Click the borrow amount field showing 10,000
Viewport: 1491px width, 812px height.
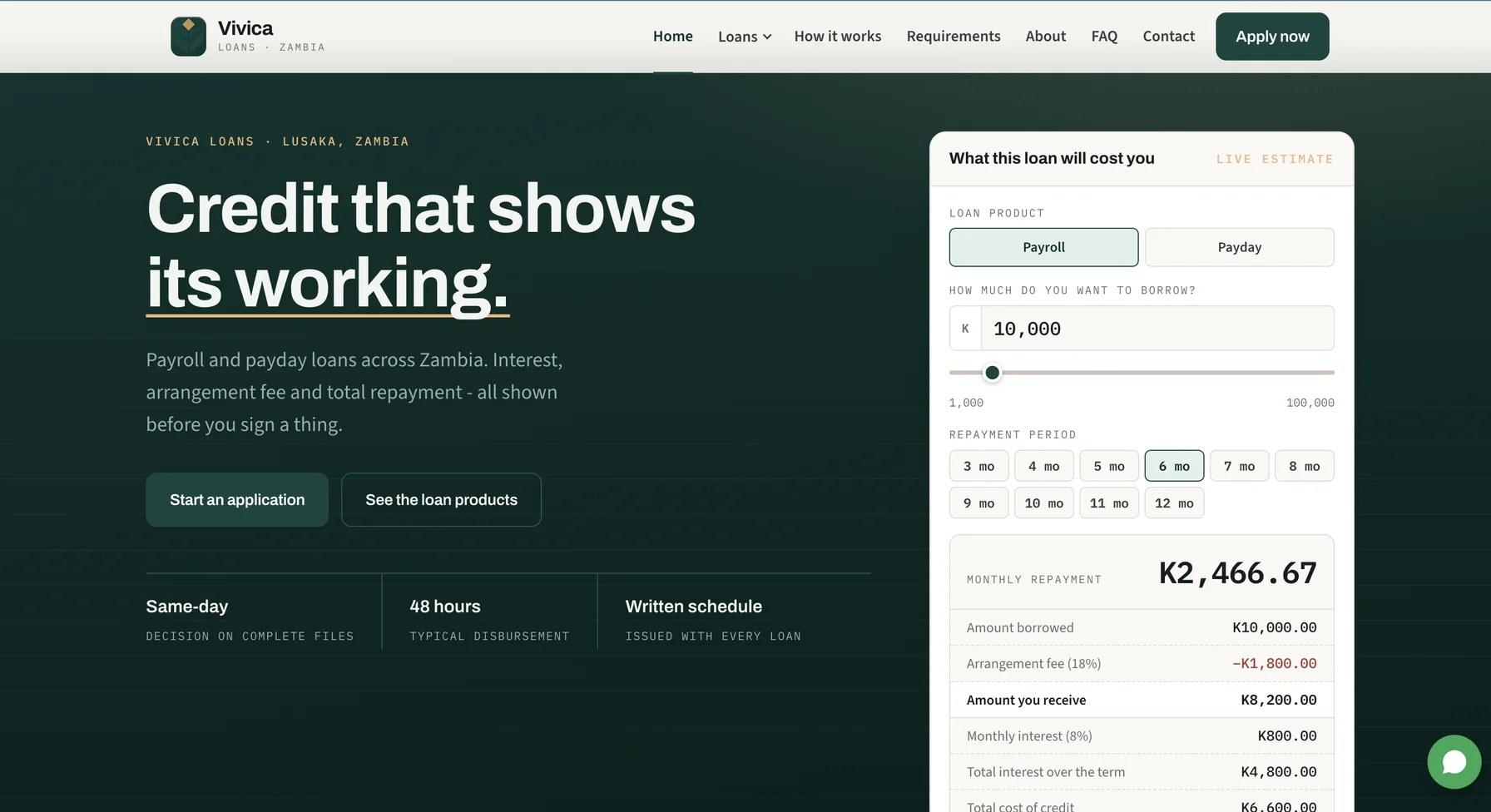pyautogui.click(x=1157, y=329)
